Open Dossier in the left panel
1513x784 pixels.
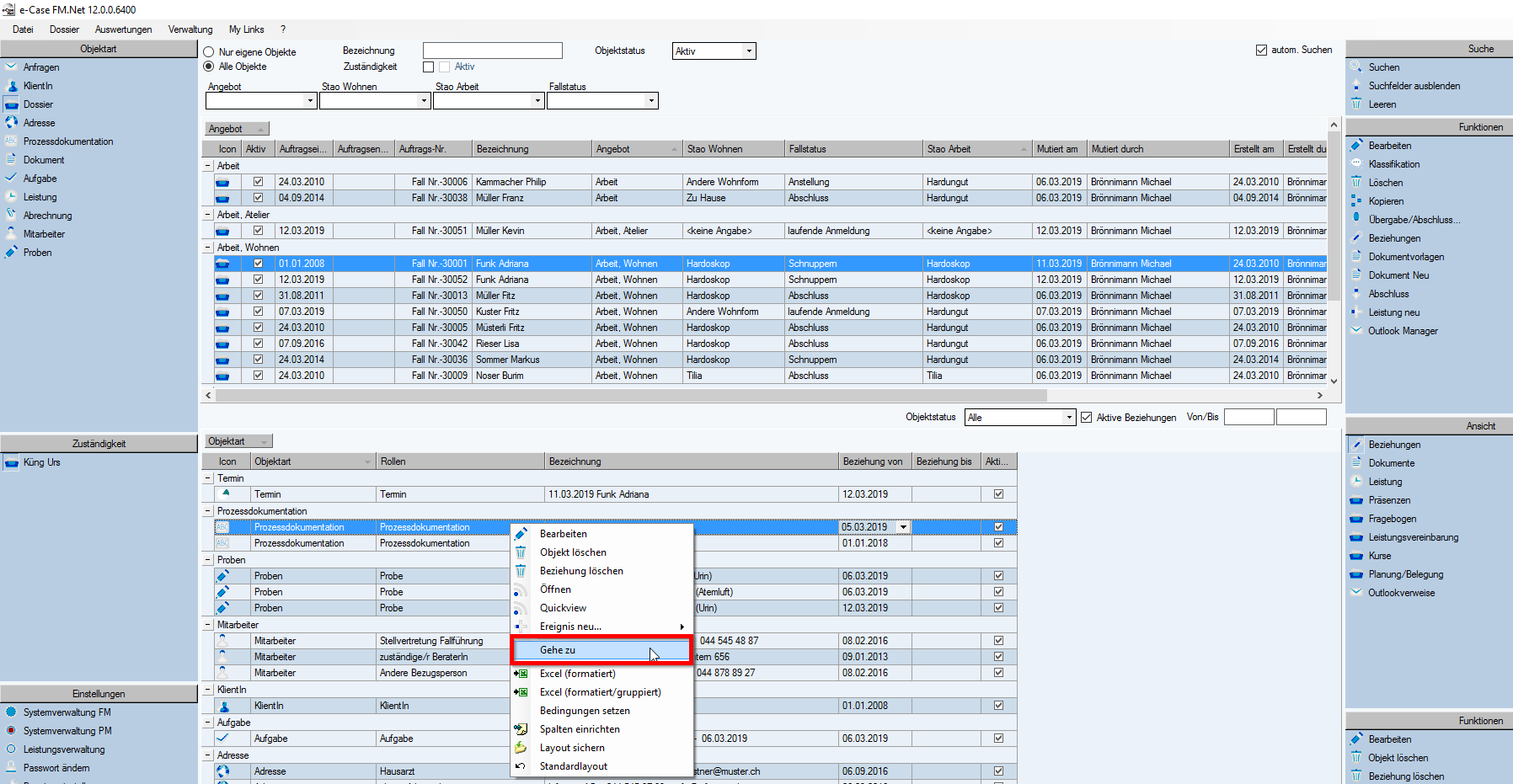point(38,104)
